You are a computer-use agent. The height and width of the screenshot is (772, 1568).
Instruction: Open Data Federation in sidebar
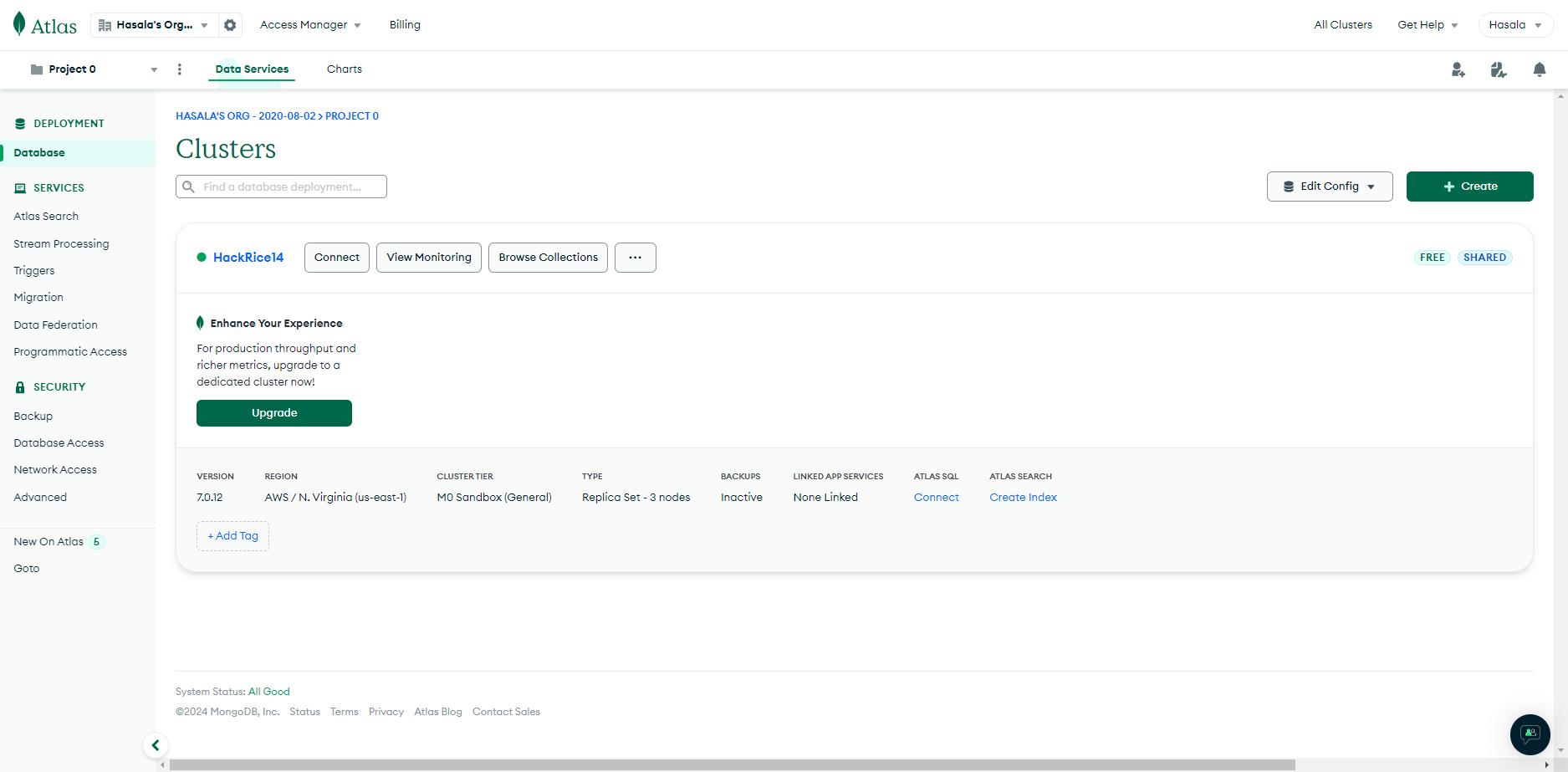click(x=56, y=325)
